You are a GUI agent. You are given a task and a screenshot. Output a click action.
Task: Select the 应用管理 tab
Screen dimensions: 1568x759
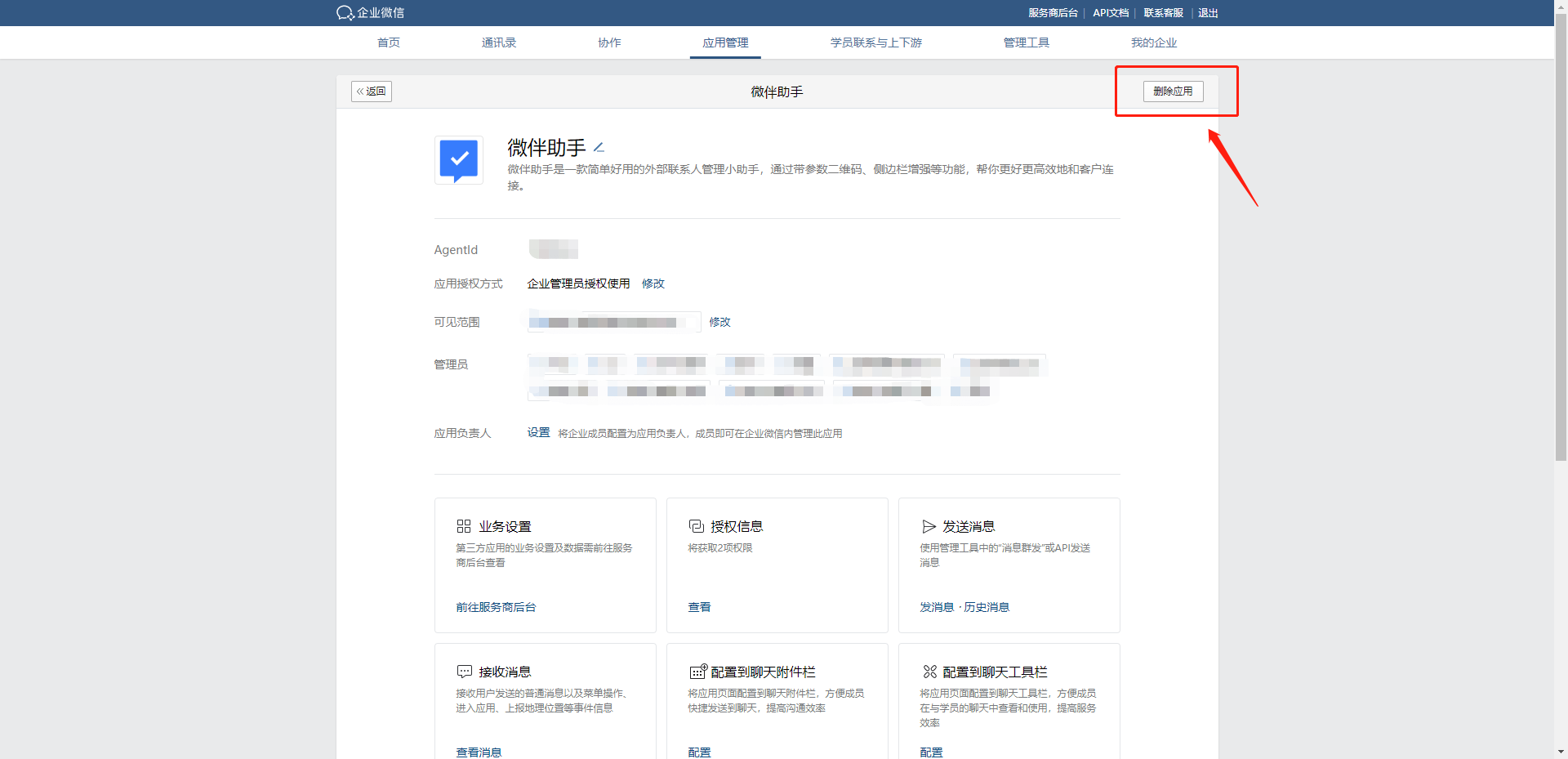(725, 42)
